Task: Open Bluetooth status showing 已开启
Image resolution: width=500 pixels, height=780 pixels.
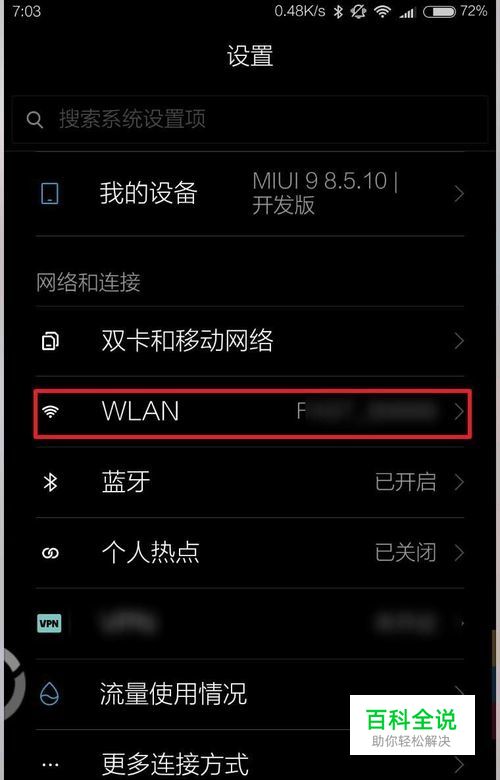Action: 405,483
